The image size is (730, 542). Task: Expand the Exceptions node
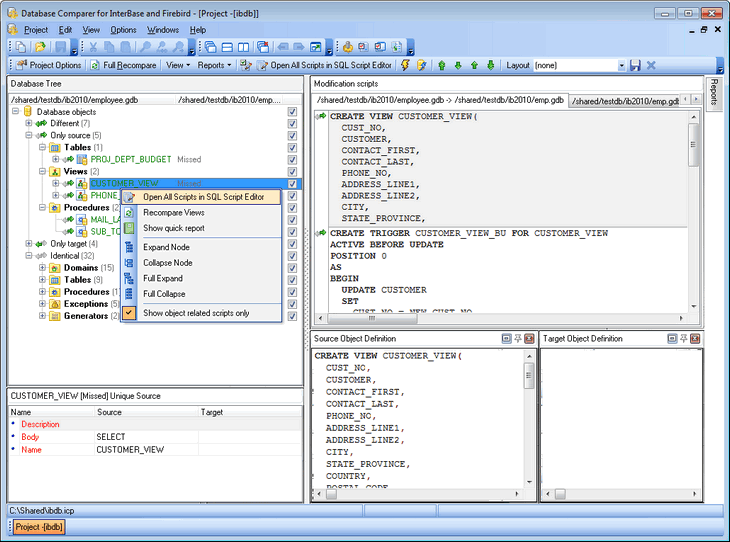[x=42, y=304]
